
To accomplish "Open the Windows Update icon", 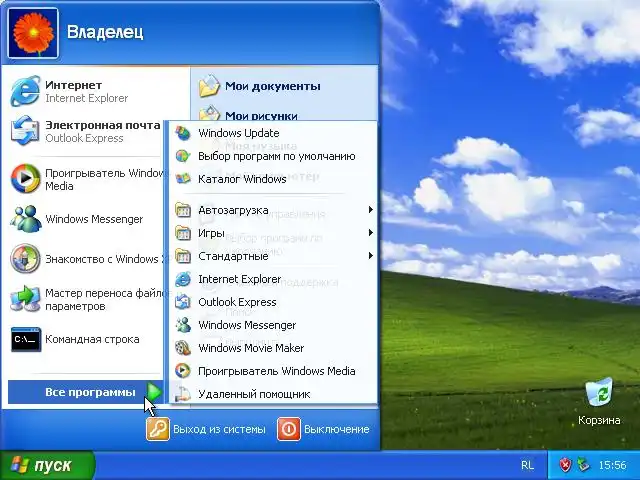I will coord(183,133).
